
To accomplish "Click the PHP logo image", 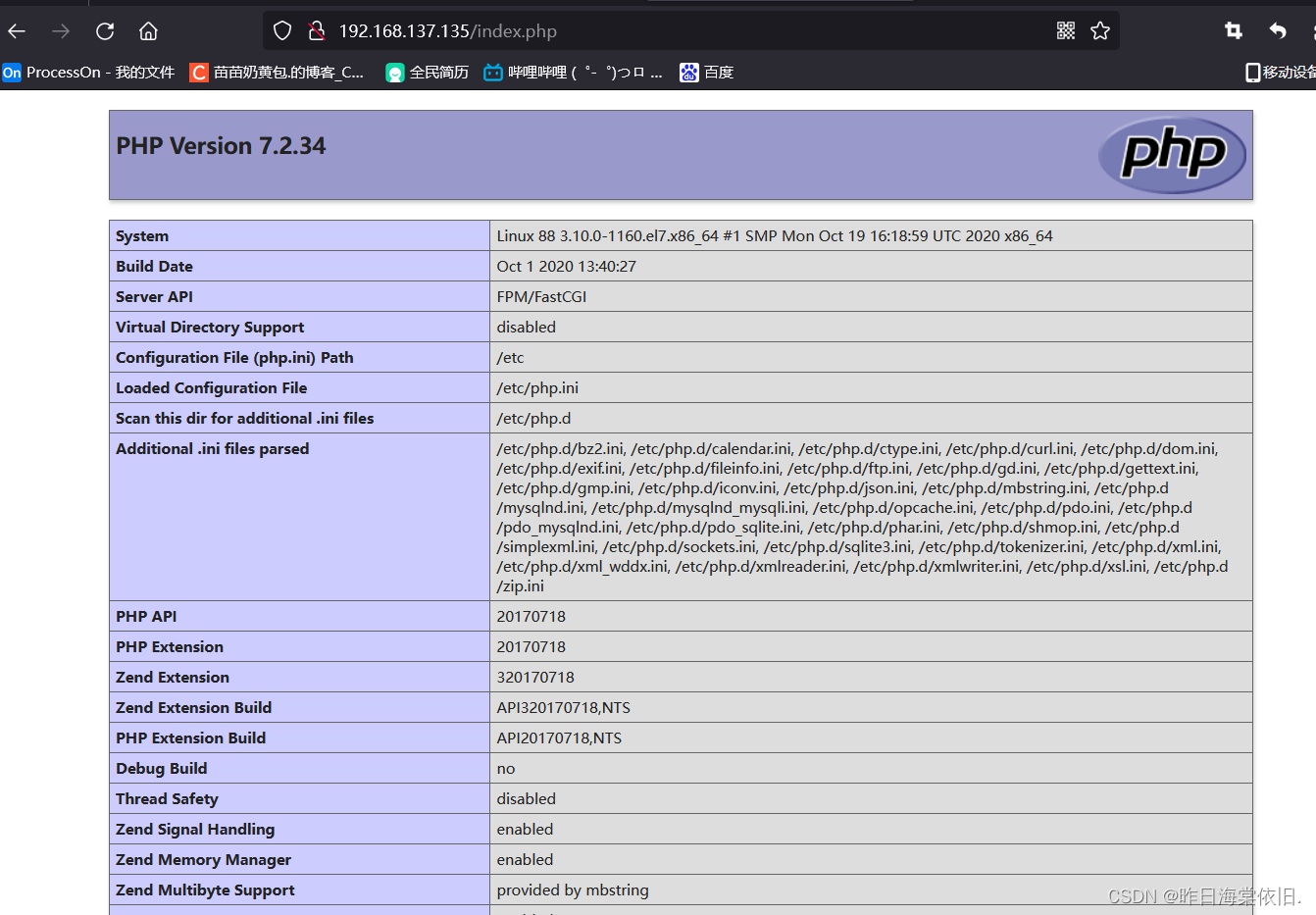I will click(x=1172, y=155).
